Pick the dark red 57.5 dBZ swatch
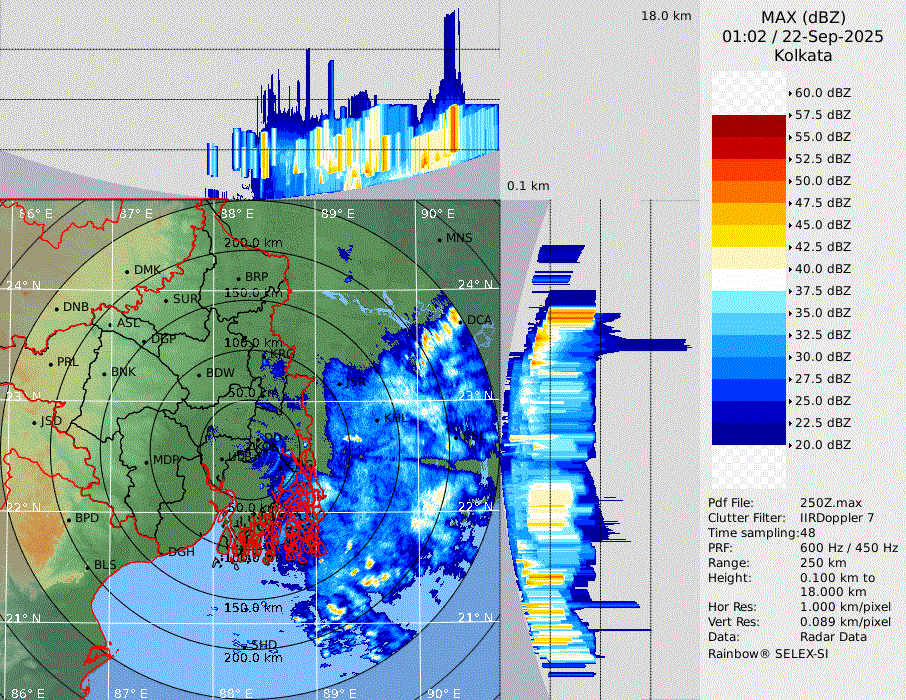The width and height of the screenshot is (906, 700). [748, 125]
